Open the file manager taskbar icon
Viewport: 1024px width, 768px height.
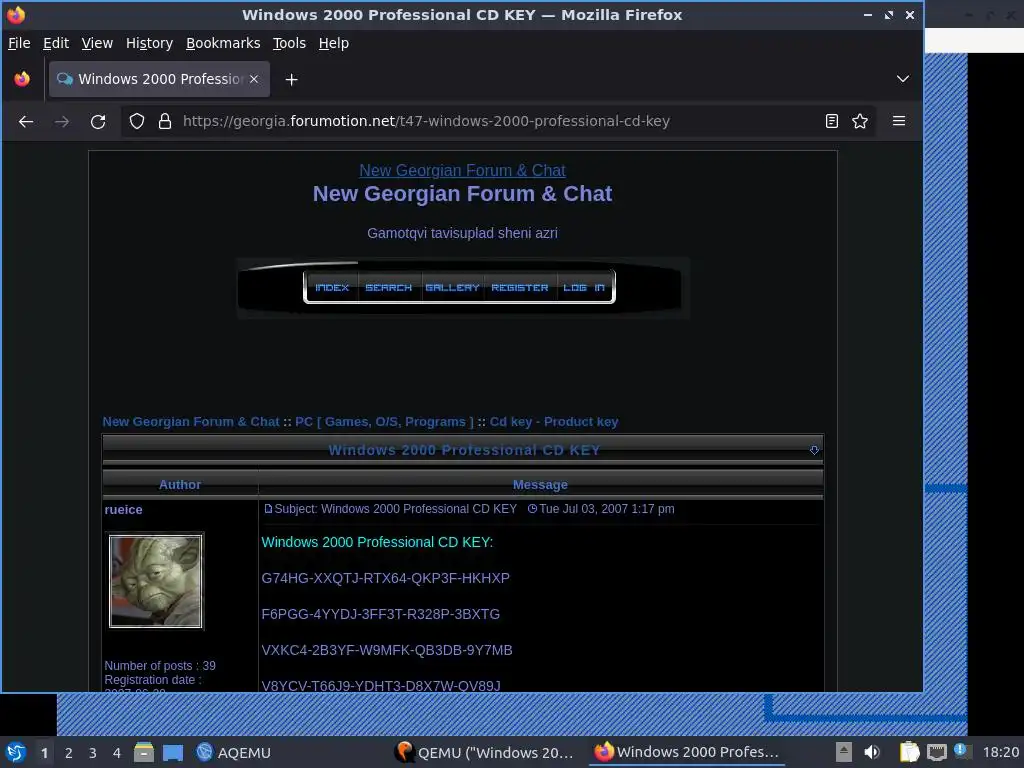[144, 752]
